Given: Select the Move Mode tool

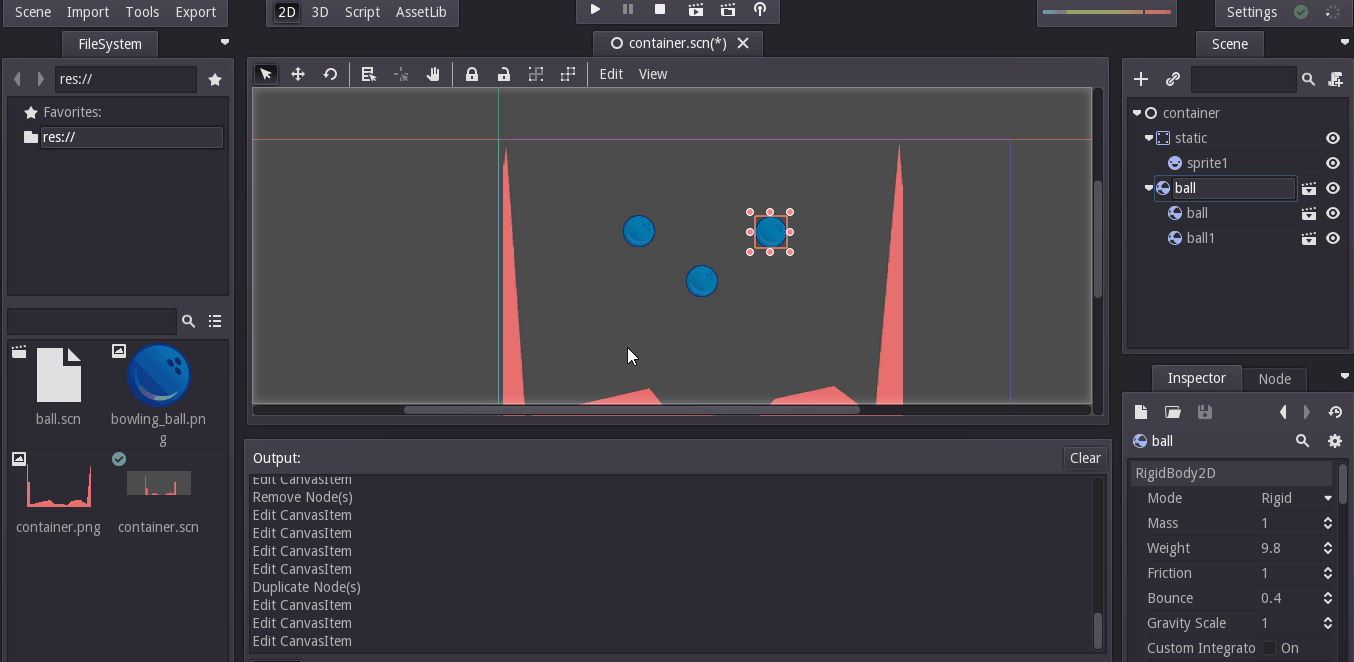Looking at the screenshot, I should [298, 74].
